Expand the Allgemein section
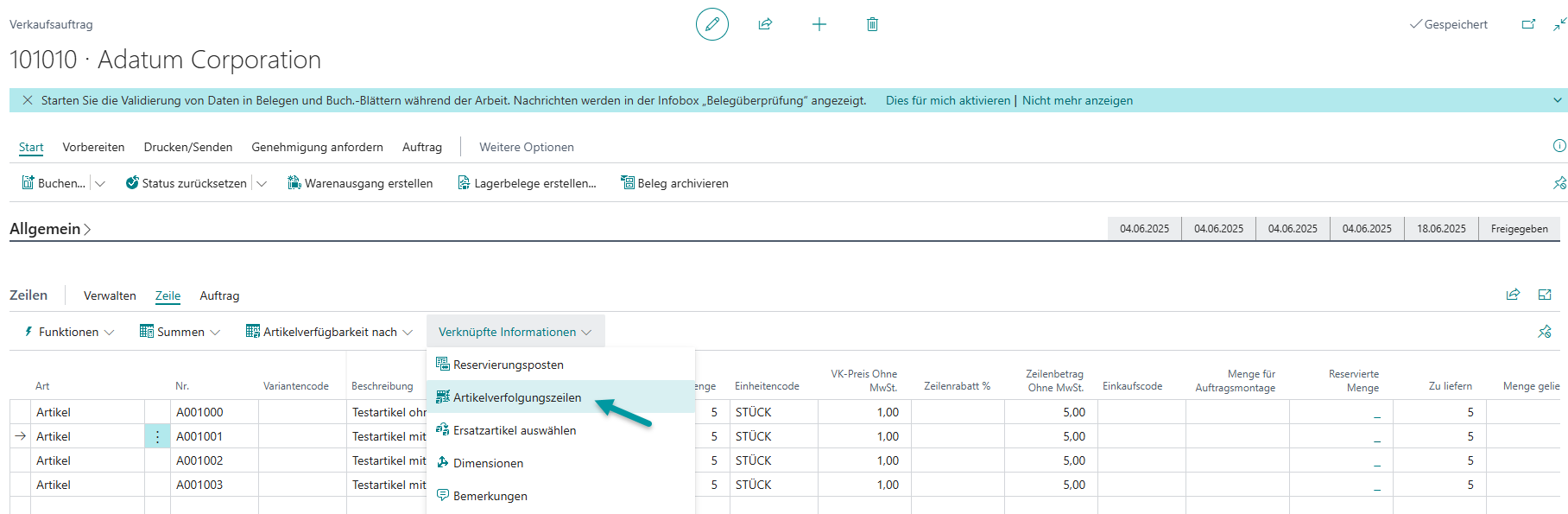1568x514 pixels. tap(50, 229)
